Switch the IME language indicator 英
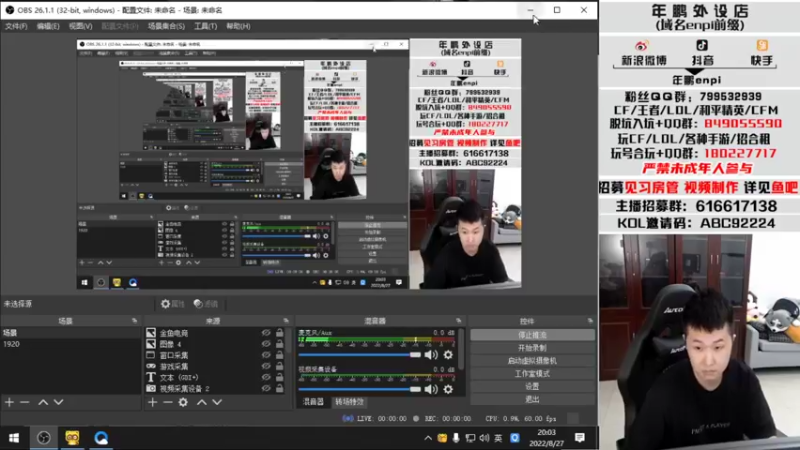Viewport: 800px width, 450px height. pyautogui.click(x=498, y=438)
